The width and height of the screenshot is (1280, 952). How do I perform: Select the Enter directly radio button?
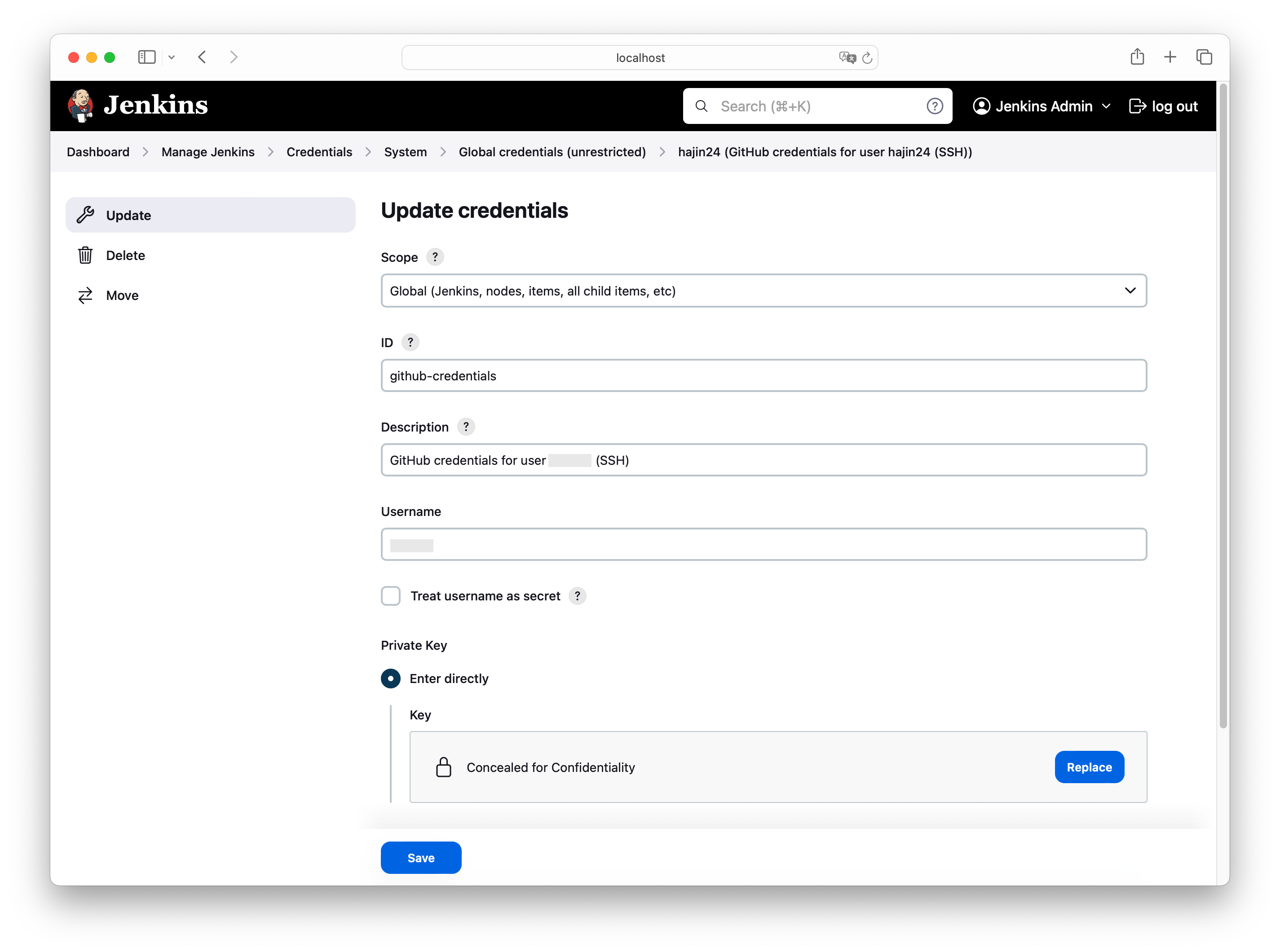point(391,678)
